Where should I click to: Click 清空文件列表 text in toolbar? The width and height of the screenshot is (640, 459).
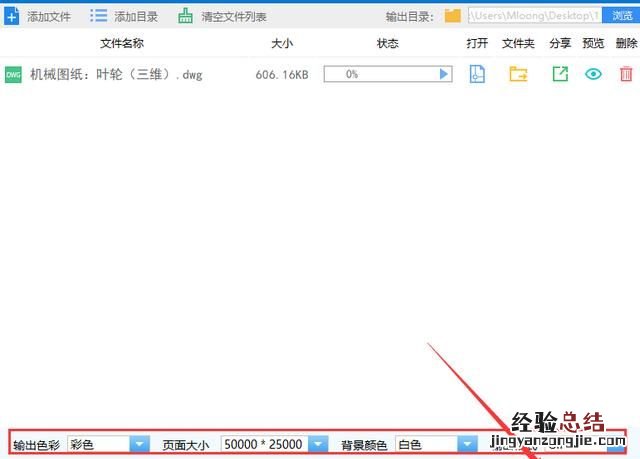tap(234, 17)
